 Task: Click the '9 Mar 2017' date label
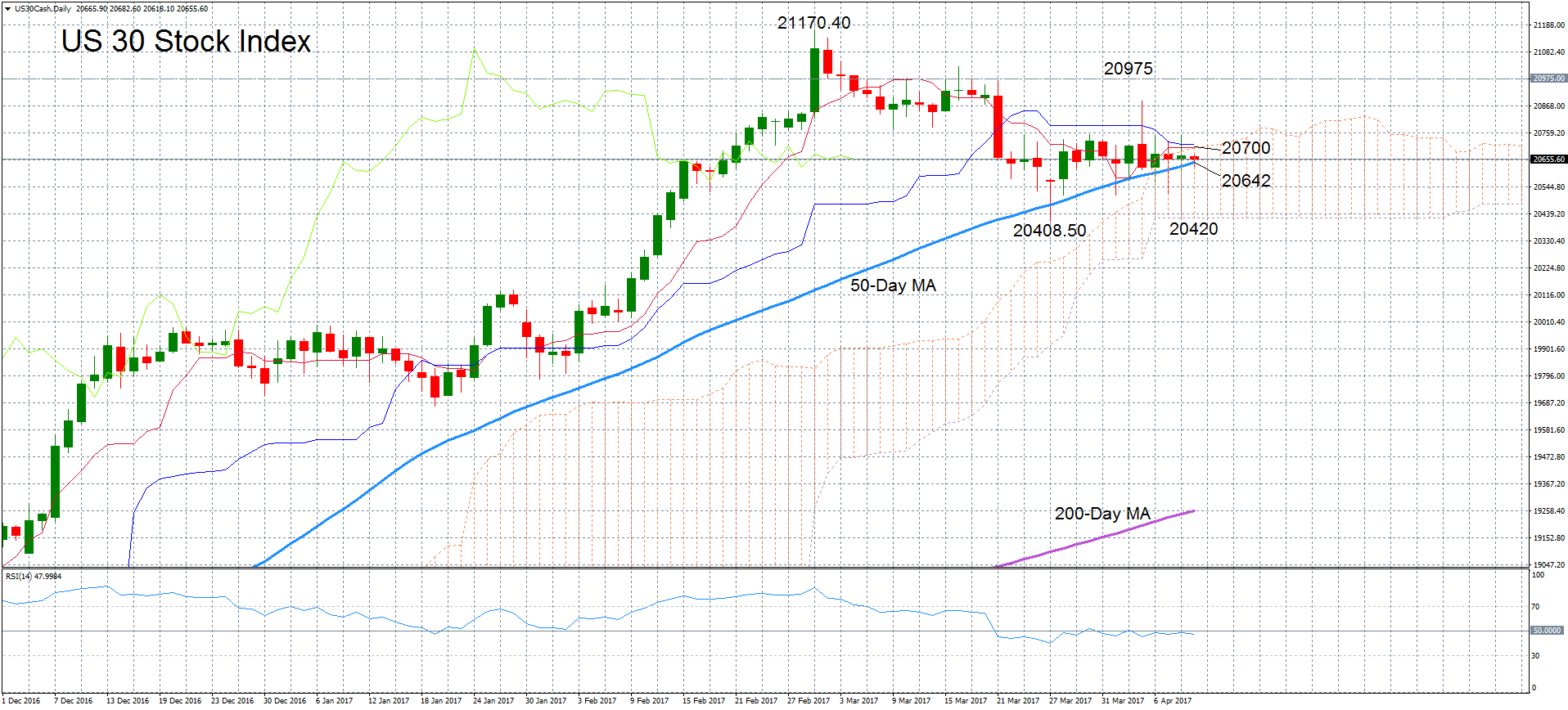tap(912, 701)
